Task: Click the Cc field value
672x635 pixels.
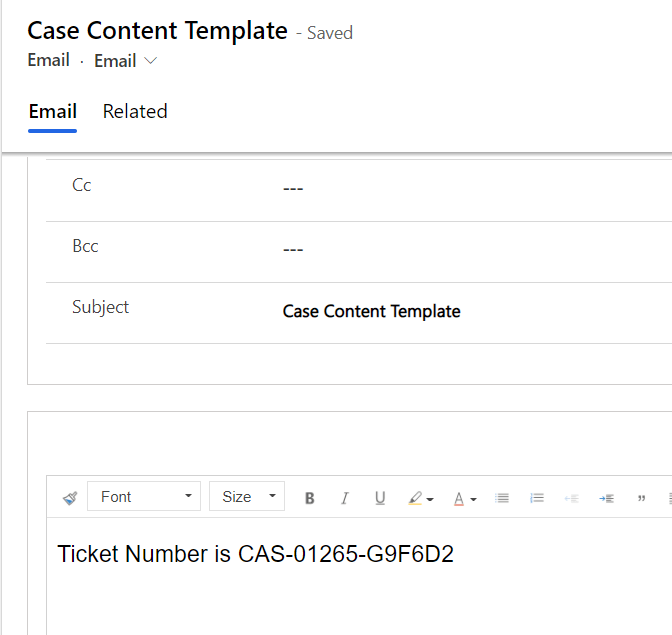Action: pos(293,188)
